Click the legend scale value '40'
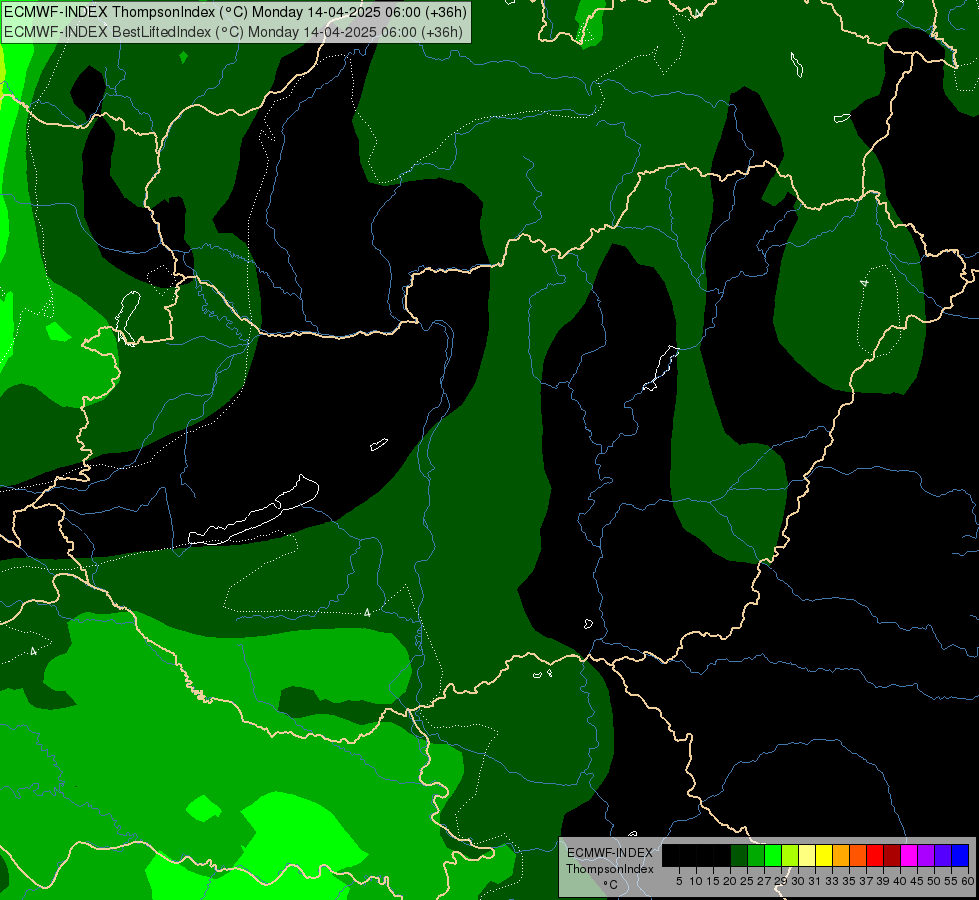 point(900,881)
